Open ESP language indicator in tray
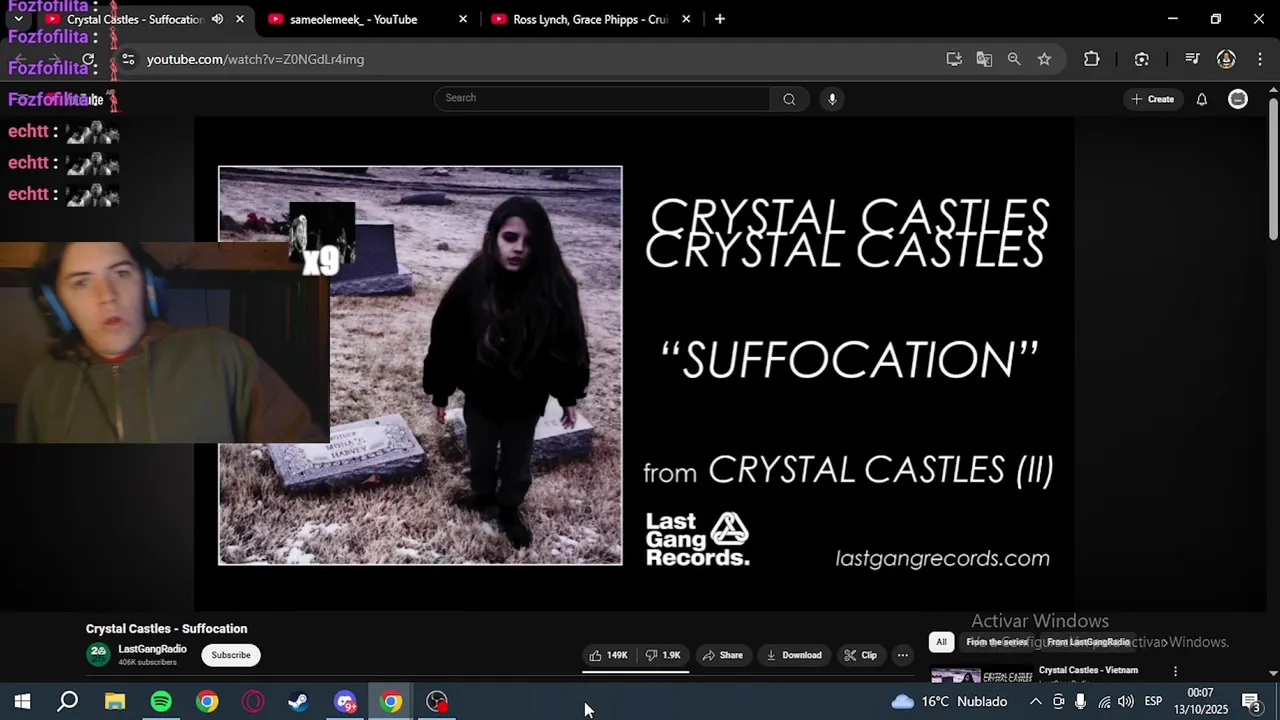 [1153, 702]
